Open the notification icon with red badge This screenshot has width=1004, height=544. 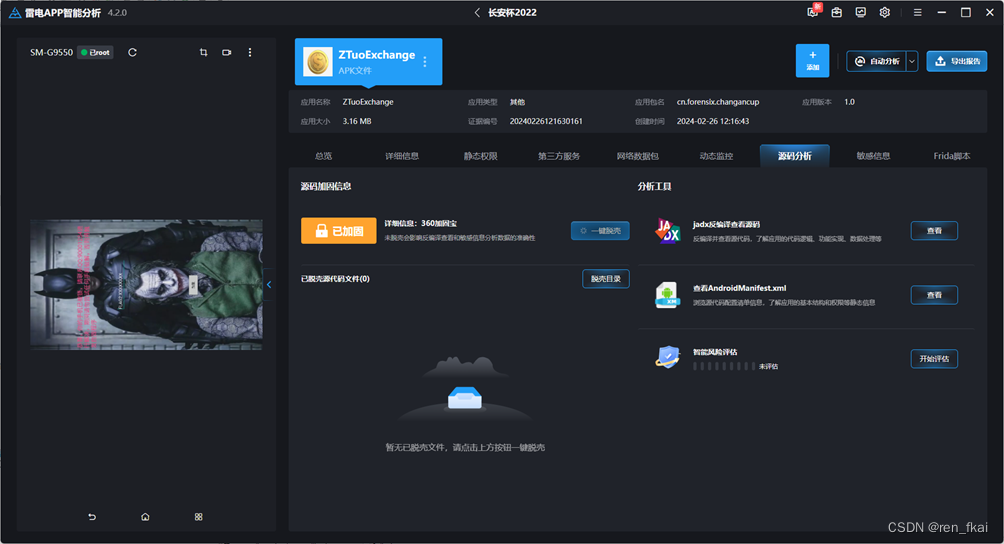pyautogui.click(x=813, y=11)
